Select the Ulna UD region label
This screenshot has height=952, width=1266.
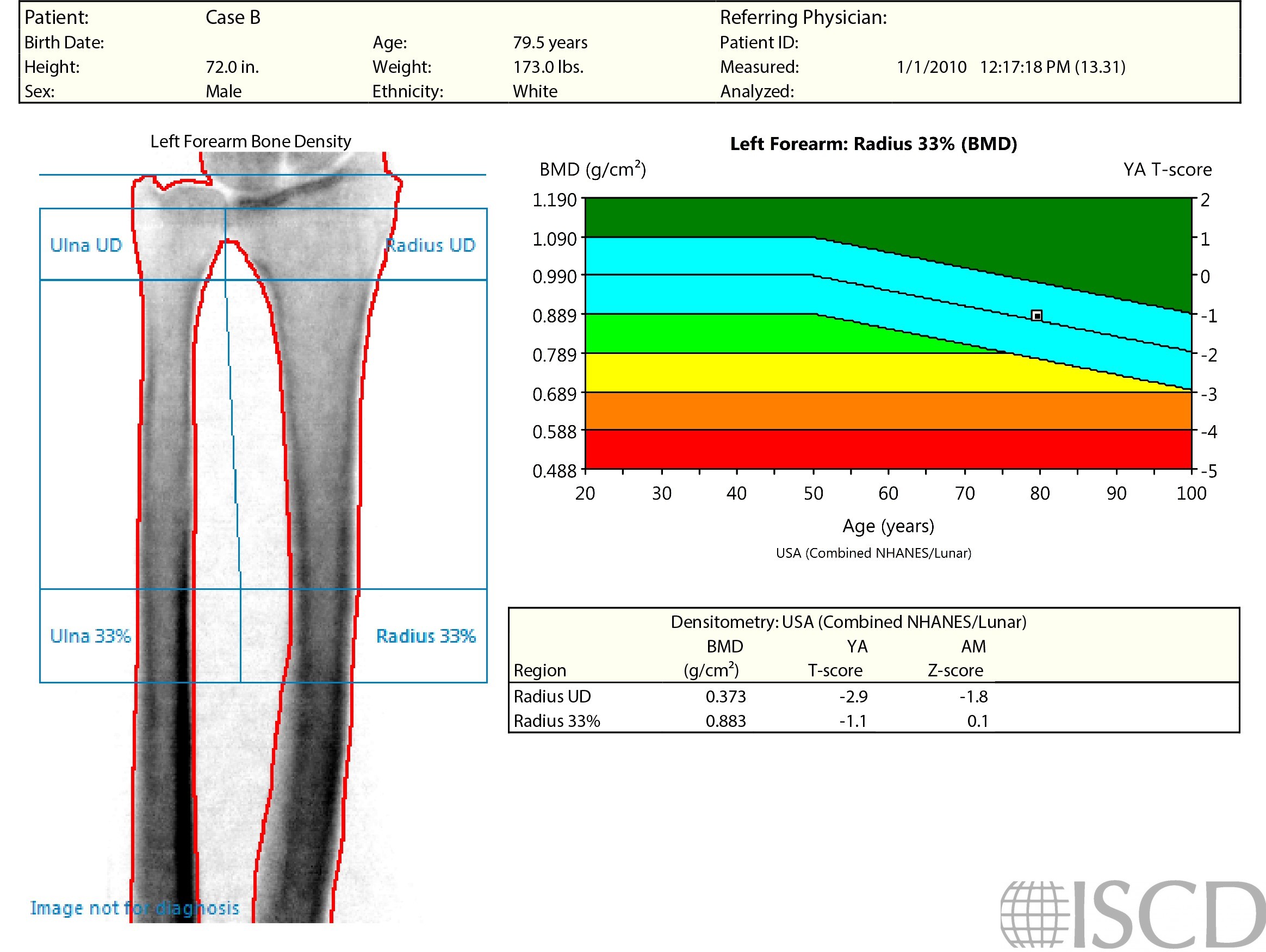coord(86,245)
